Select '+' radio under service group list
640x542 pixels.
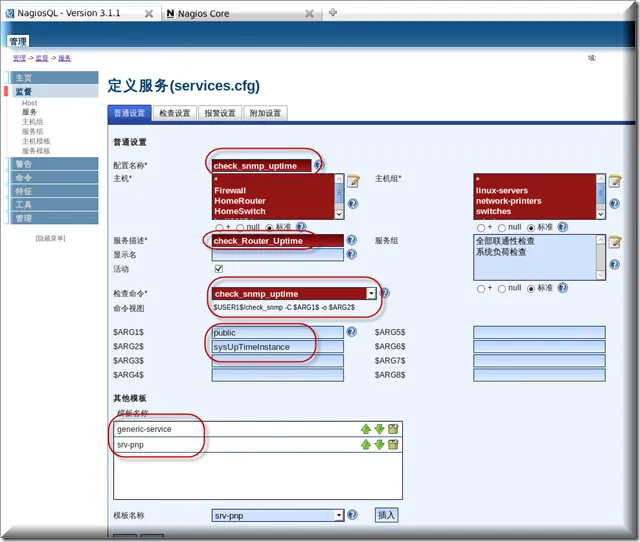tap(481, 289)
